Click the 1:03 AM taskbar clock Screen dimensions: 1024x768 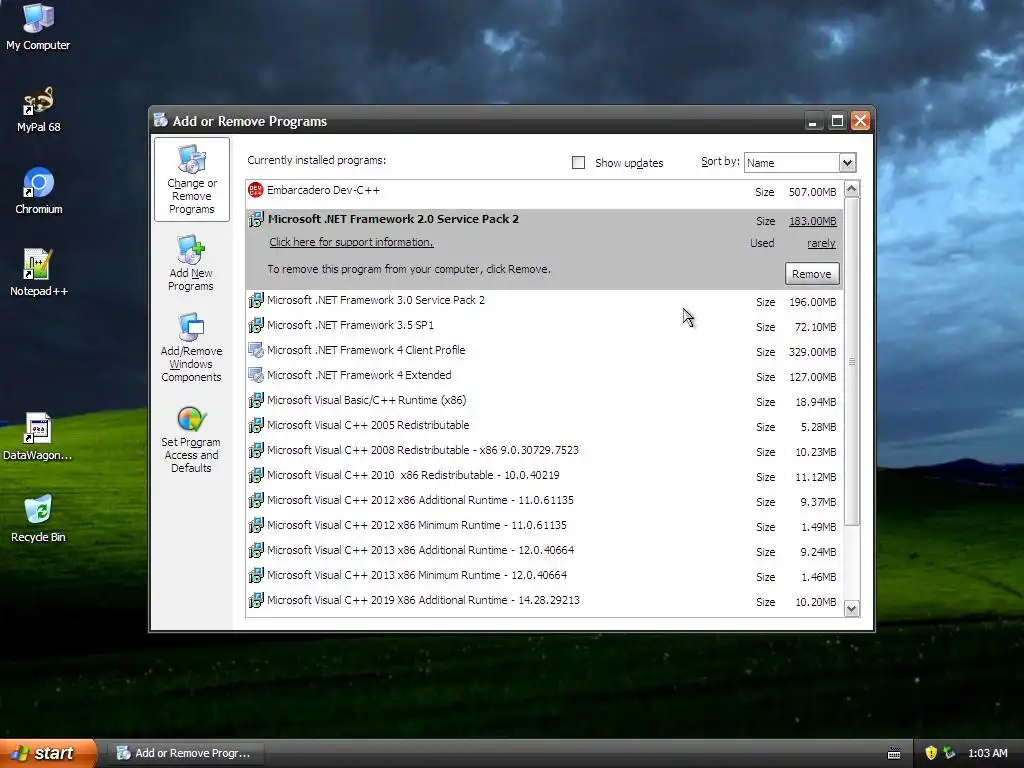click(987, 753)
